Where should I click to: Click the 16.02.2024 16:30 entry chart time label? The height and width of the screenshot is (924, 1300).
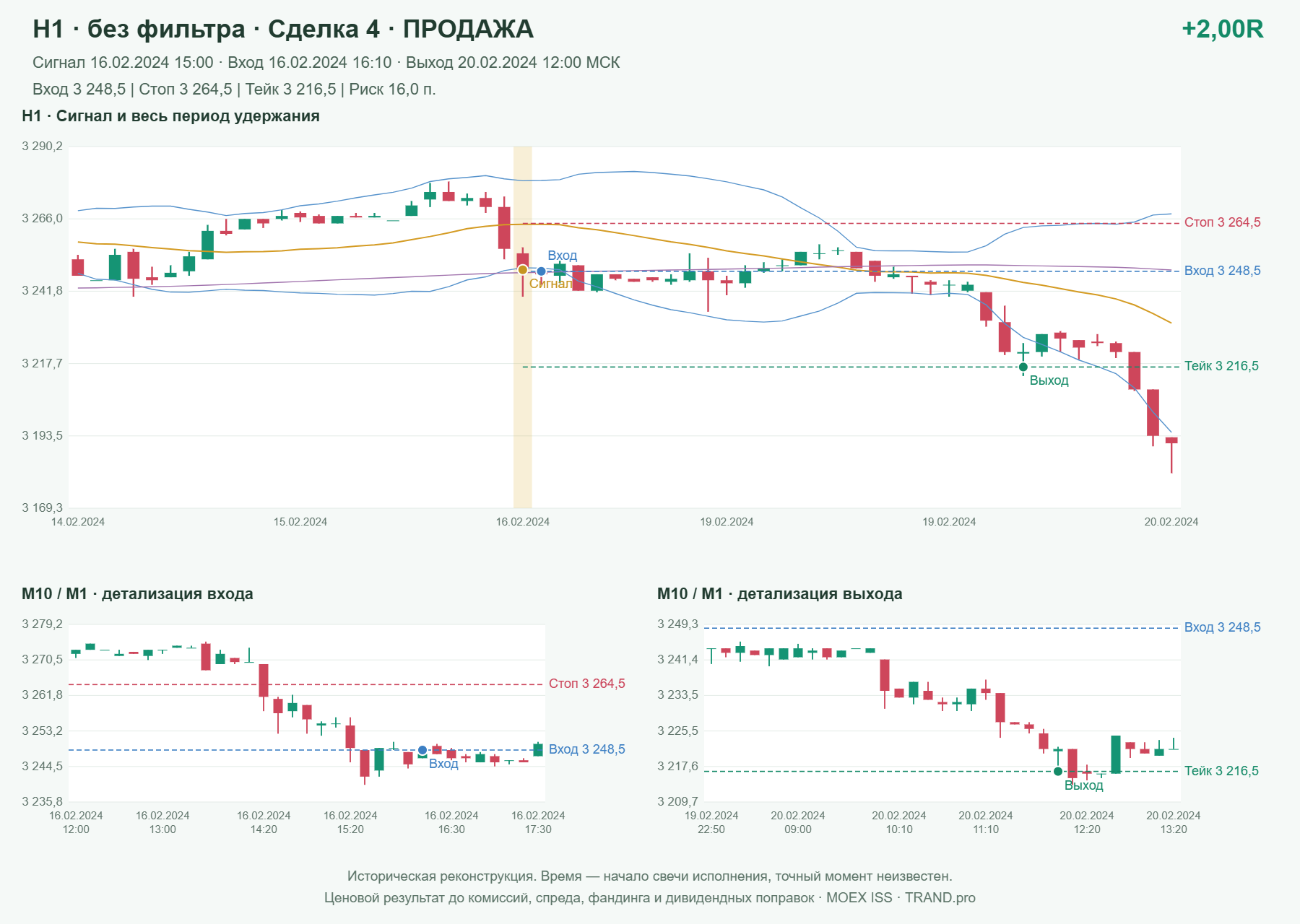[451, 822]
